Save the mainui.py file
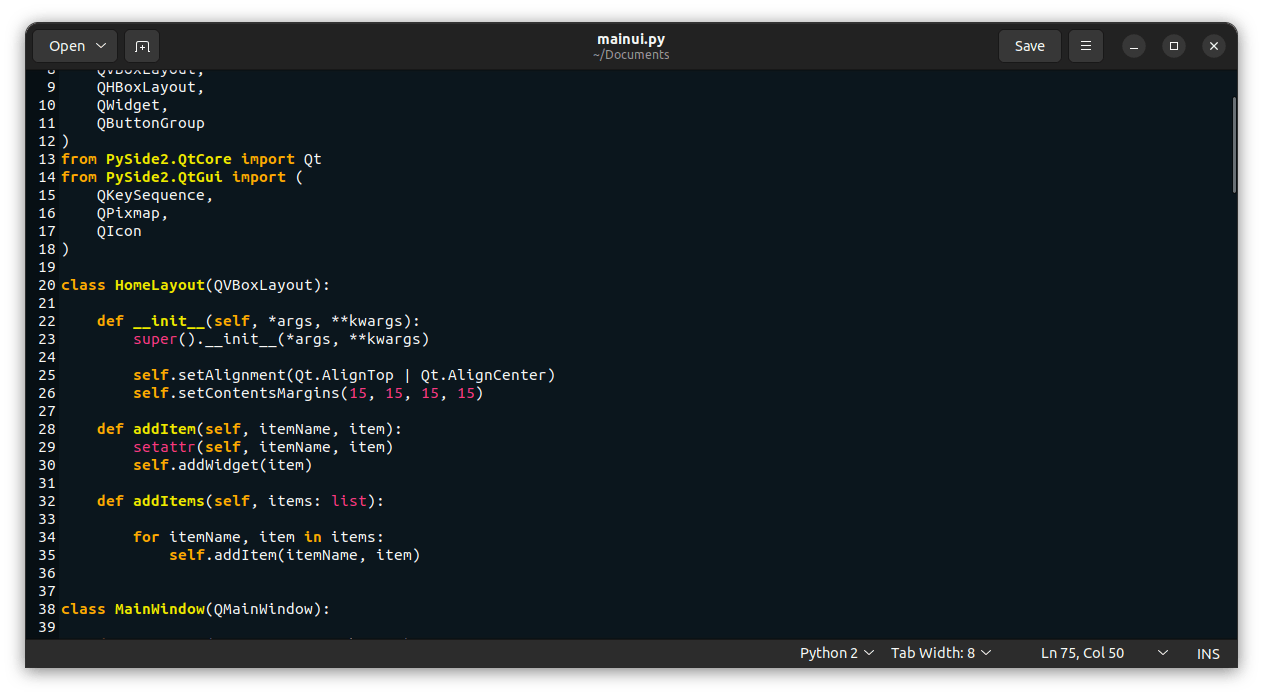1263x696 pixels. (1029, 46)
